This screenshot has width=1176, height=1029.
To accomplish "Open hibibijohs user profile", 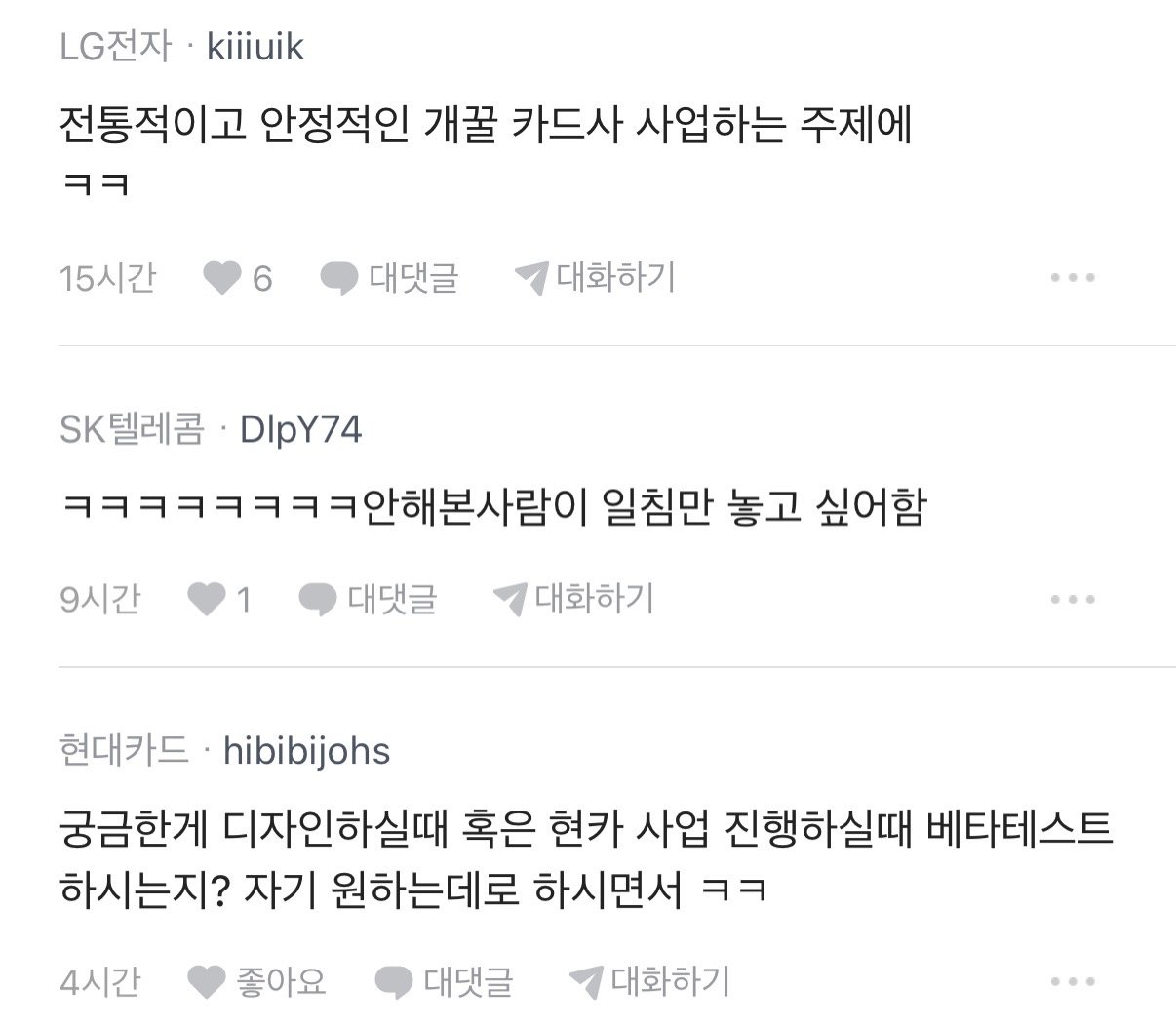I will 307,751.
